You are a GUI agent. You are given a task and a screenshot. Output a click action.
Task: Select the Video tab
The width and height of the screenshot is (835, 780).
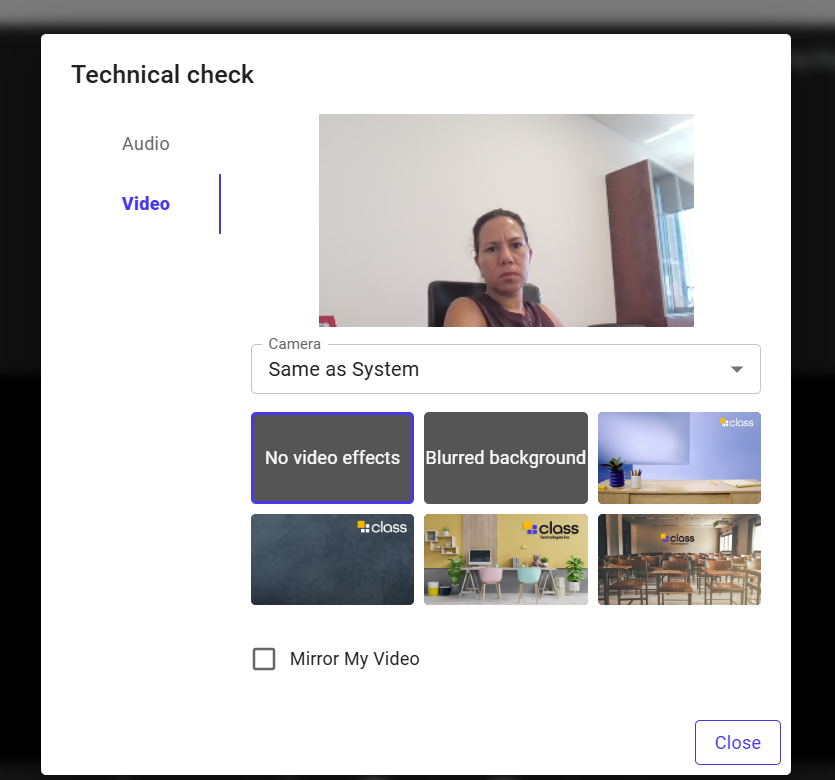[x=145, y=203]
